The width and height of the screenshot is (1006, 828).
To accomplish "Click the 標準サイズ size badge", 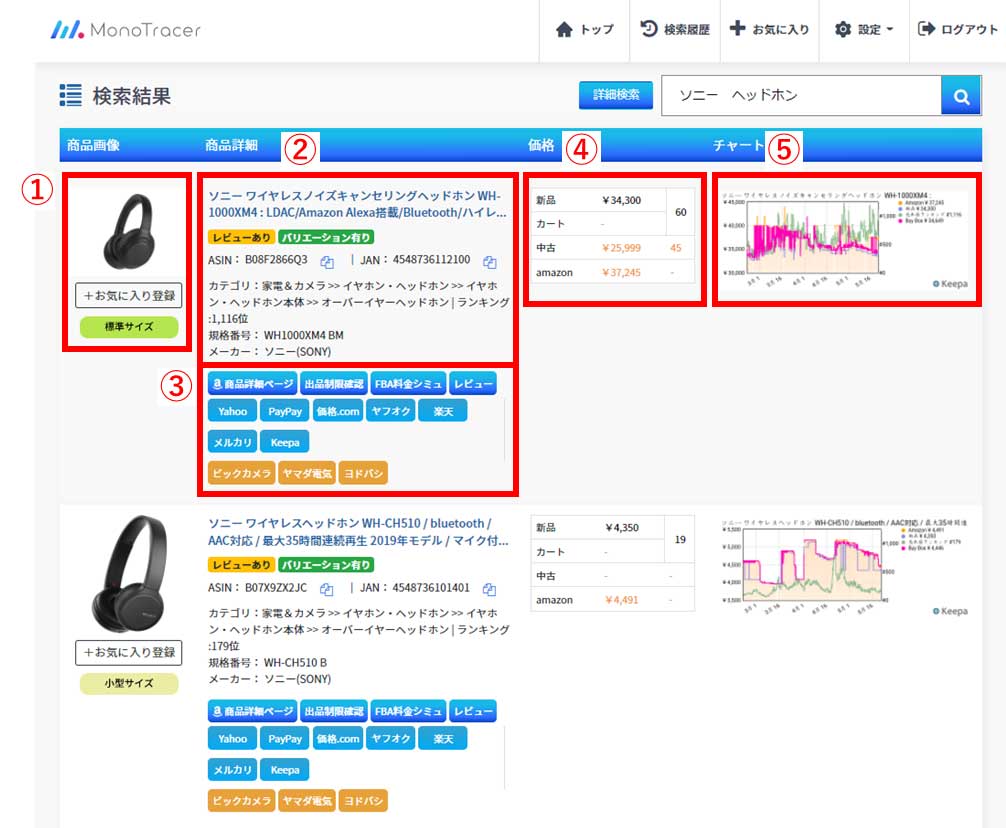I will (129, 326).
